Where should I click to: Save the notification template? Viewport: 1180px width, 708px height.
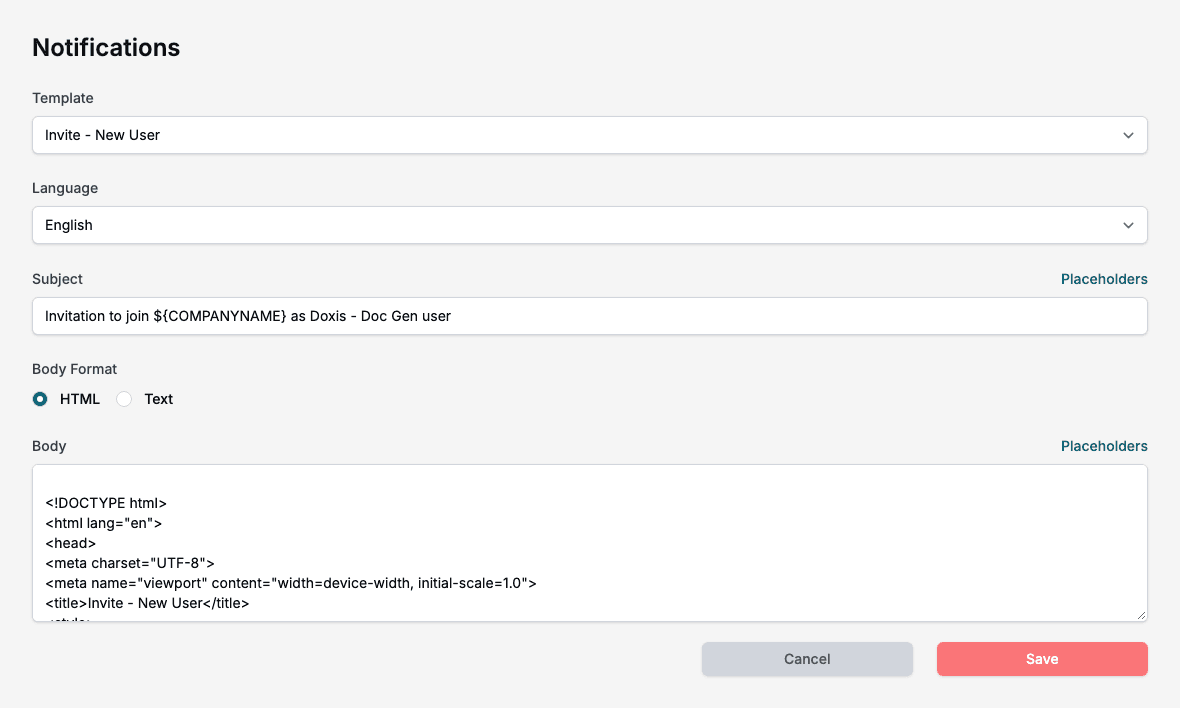coord(1042,659)
